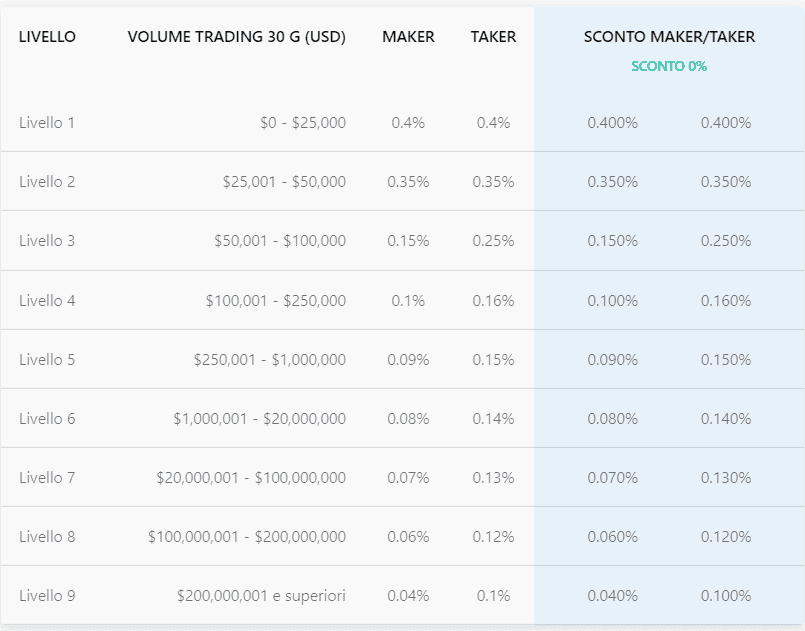Click the 0.1% MAKER fee for Livello 4
805x631 pixels.
pos(408,300)
